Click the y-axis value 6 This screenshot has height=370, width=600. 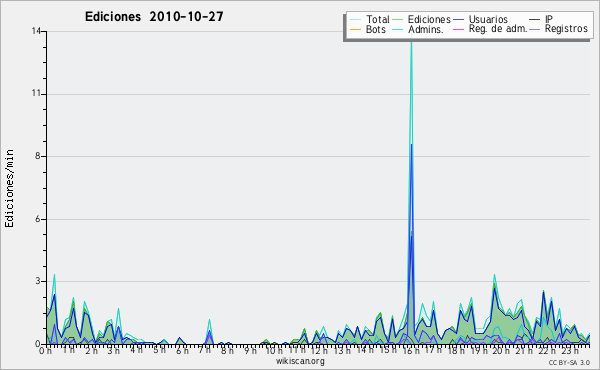(x=38, y=219)
